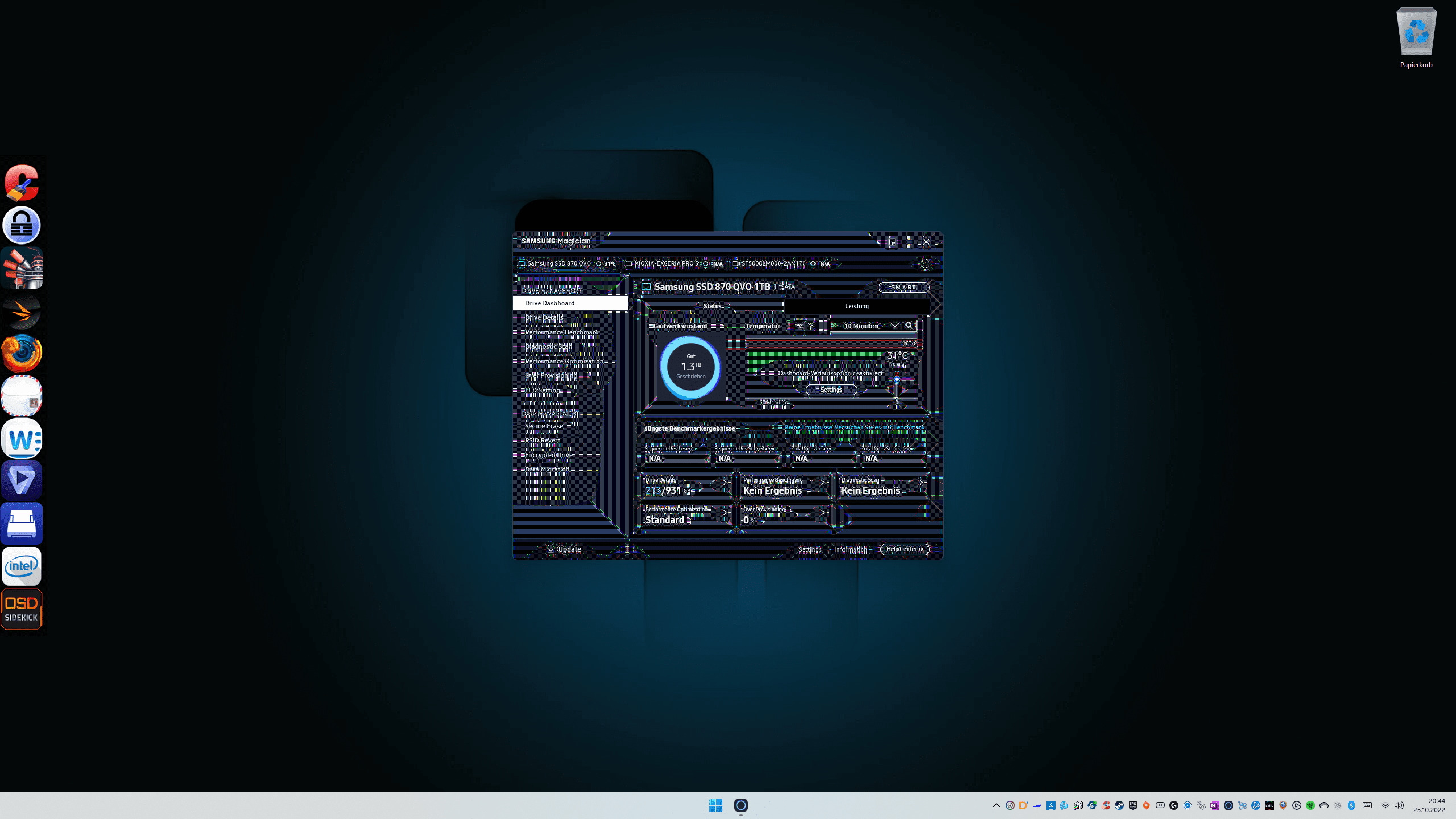The image size is (1456, 819).
Task: Click the Samsung Magician taskbar icon
Action: tap(741, 805)
